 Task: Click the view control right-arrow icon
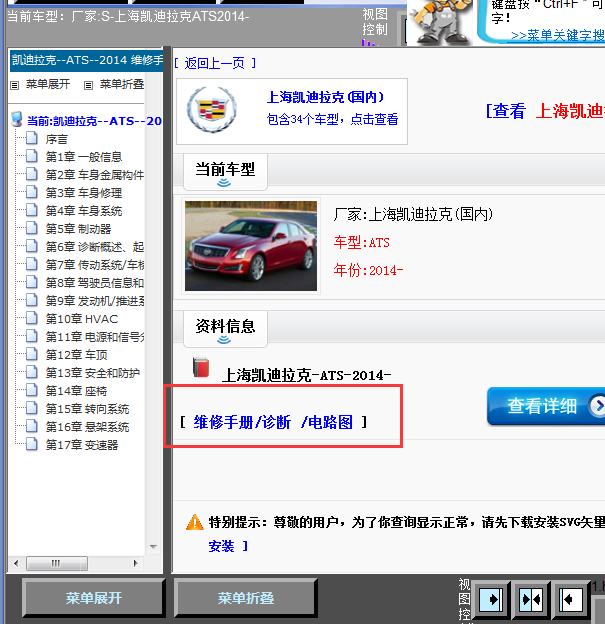click(490, 600)
